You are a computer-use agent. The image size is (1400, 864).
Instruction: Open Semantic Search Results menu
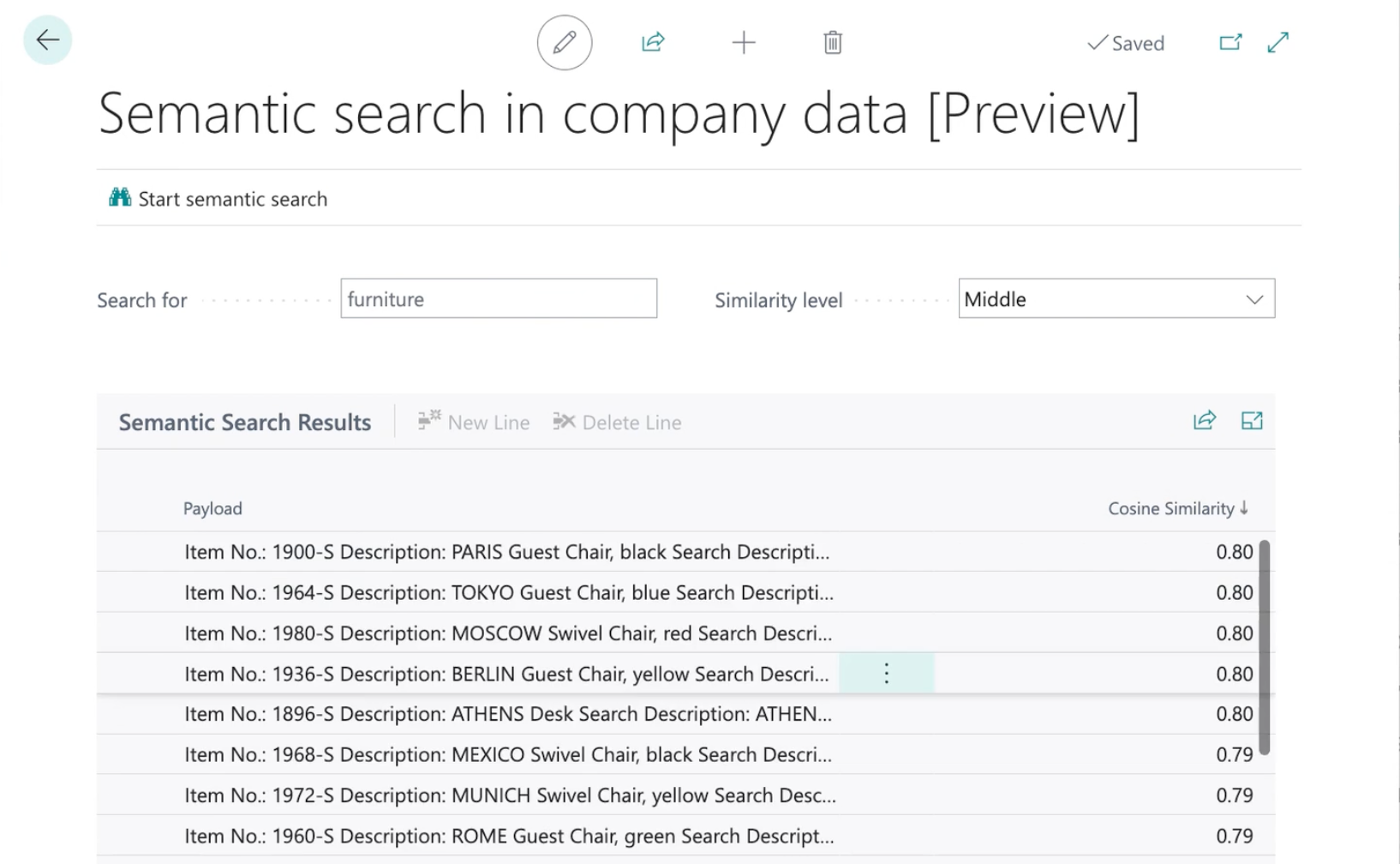[x=244, y=423]
